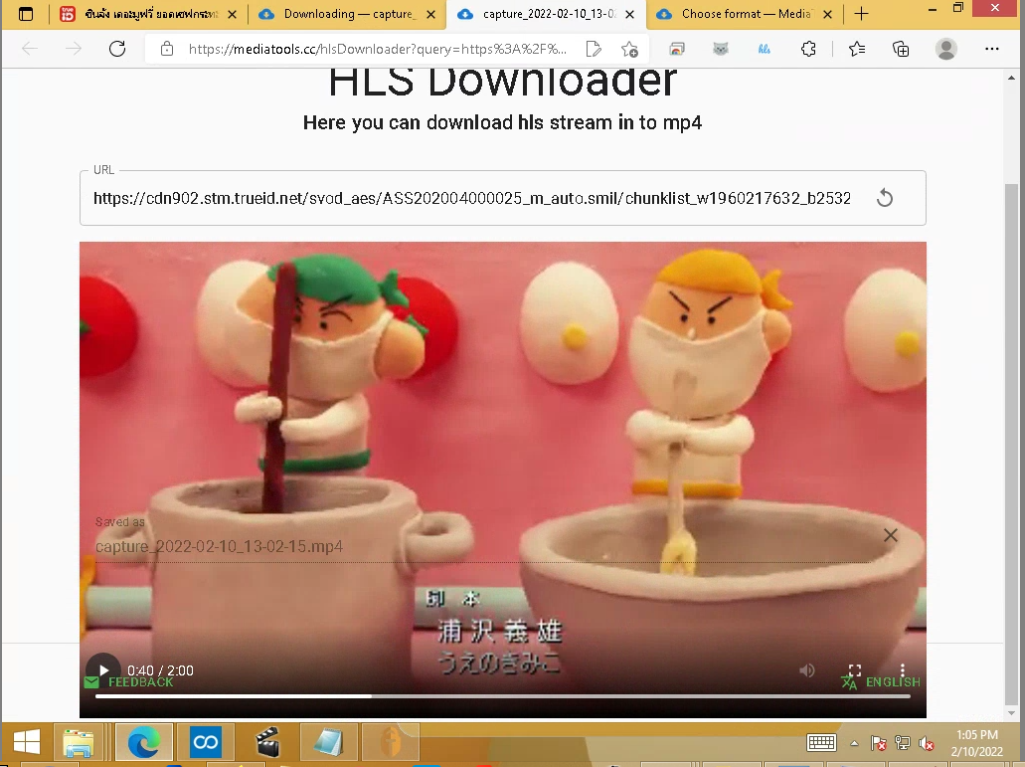Close the Downloading — capture tab

(431, 14)
